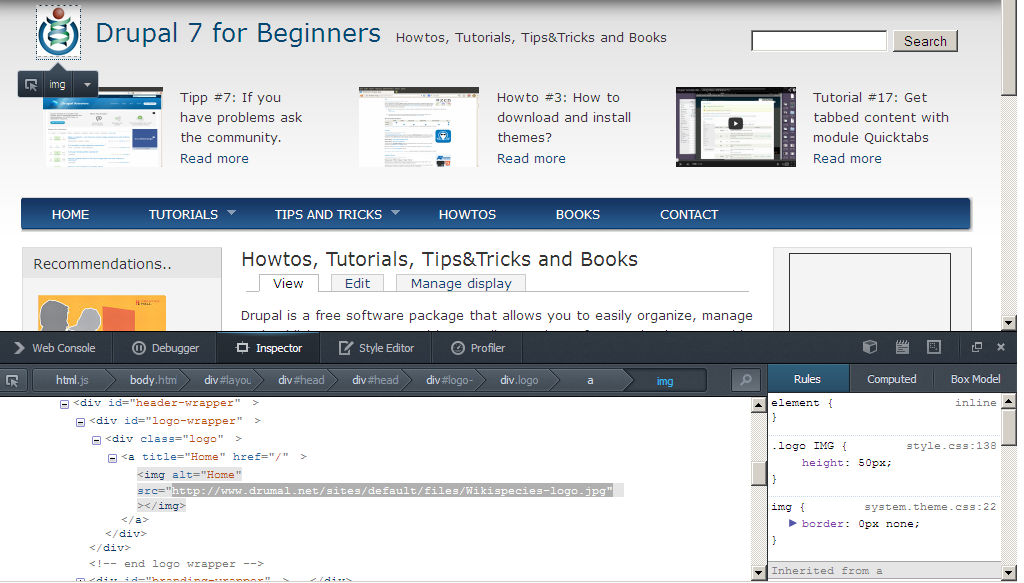The height and width of the screenshot is (583, 1024).
Task: Click the markup scrollbar up arrow
Action: pyautogui.click(x=758, y=405)
